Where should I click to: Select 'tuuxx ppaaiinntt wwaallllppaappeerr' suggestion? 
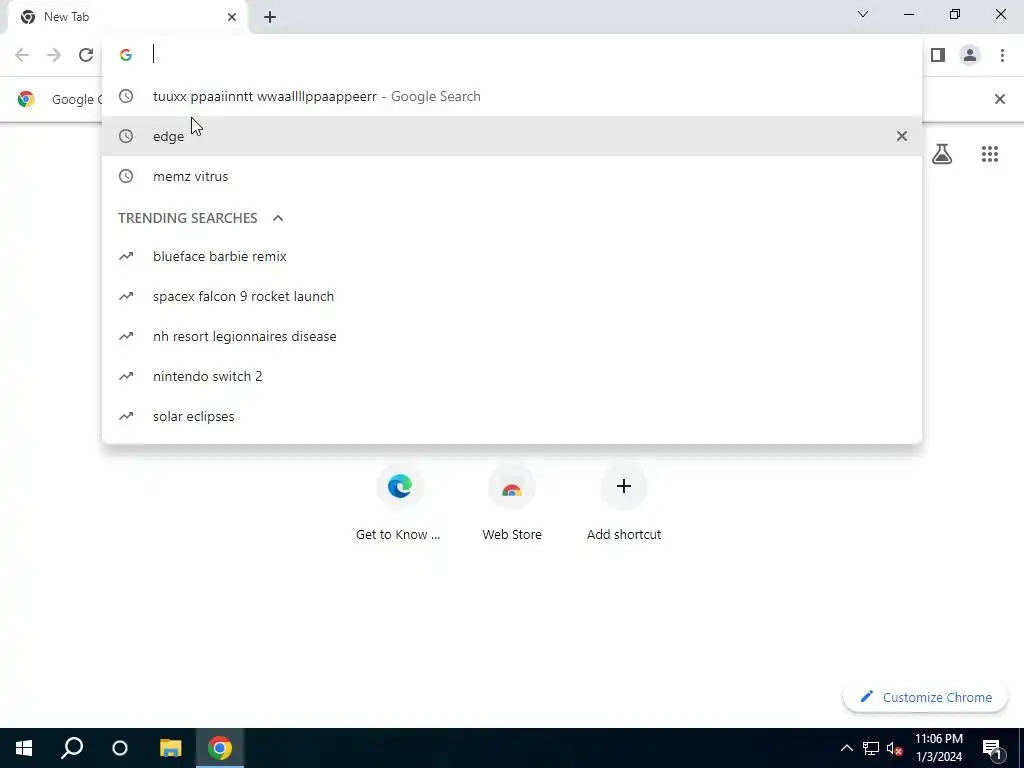pos(512,96)
